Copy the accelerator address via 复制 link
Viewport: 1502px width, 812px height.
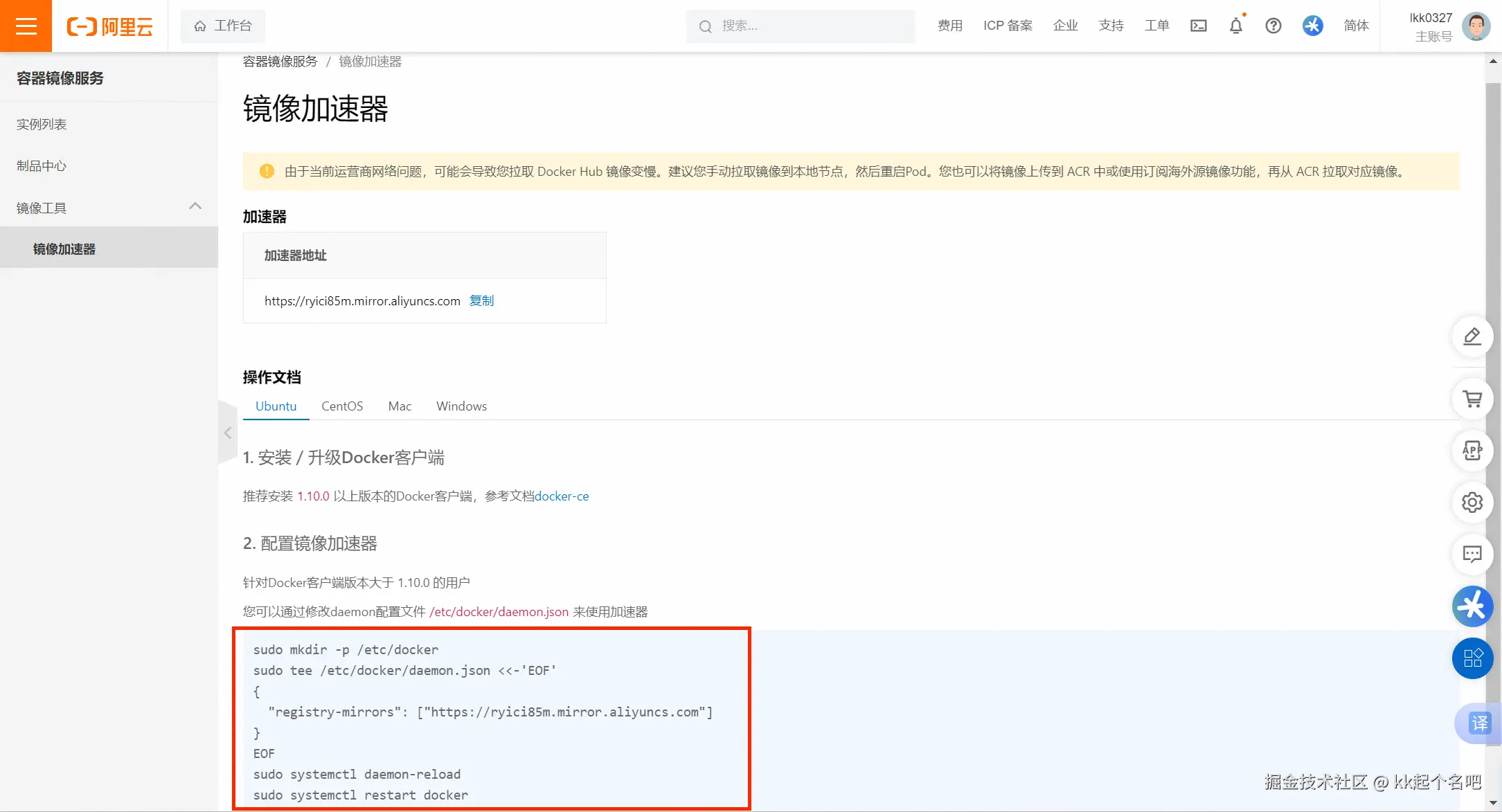pos(482,300)
